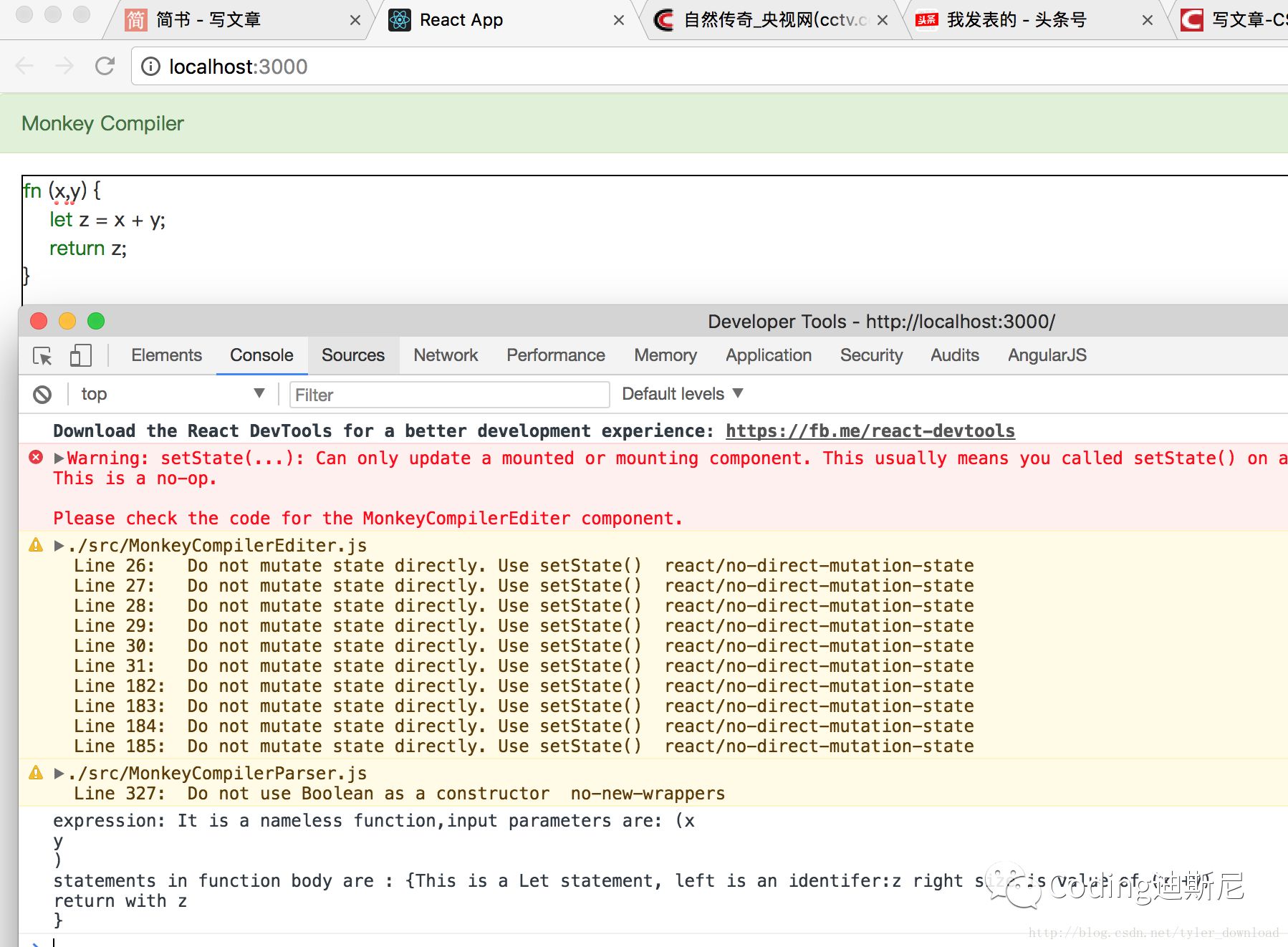Click warning icon beside MonkeyCompilerParser.js
The image size is (1288, 947).
pos(36,773)
